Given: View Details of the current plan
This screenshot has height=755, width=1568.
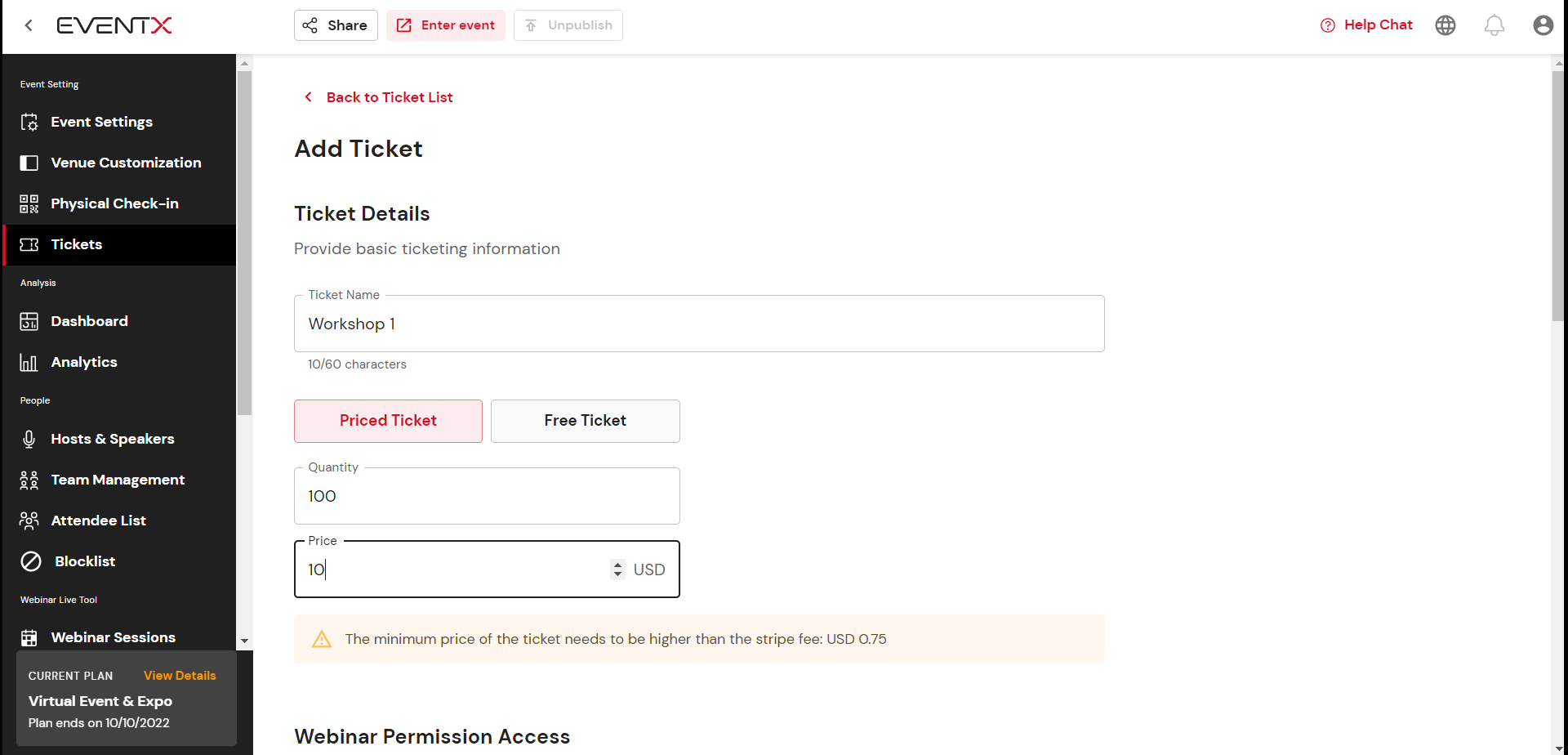Looking at the screenshot, I should click(x=180, y=676).
